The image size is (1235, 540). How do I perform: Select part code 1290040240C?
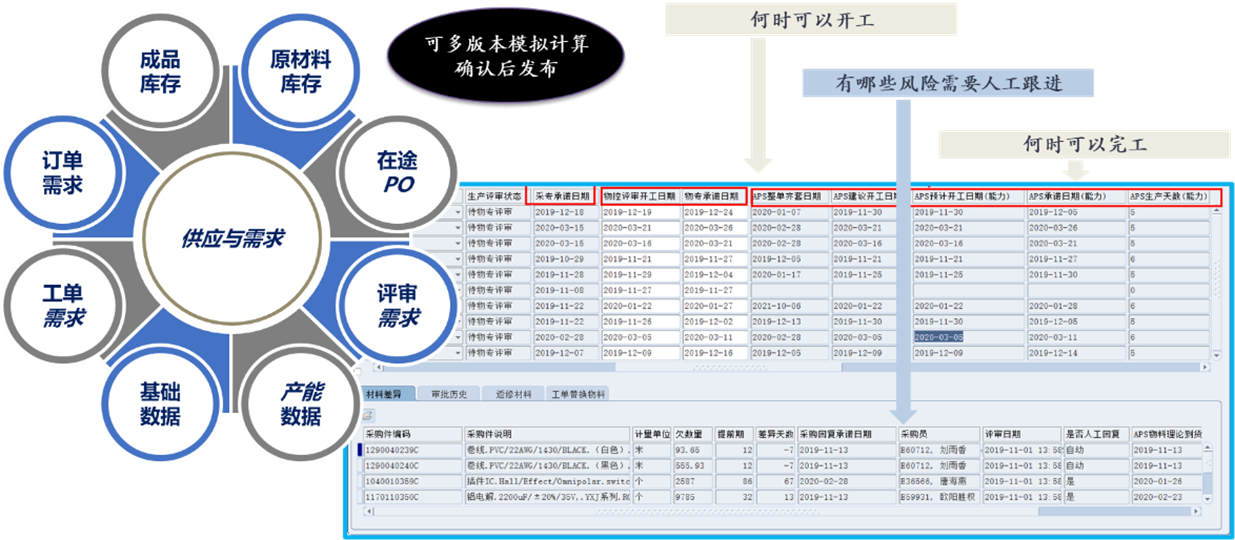[413, 465]
